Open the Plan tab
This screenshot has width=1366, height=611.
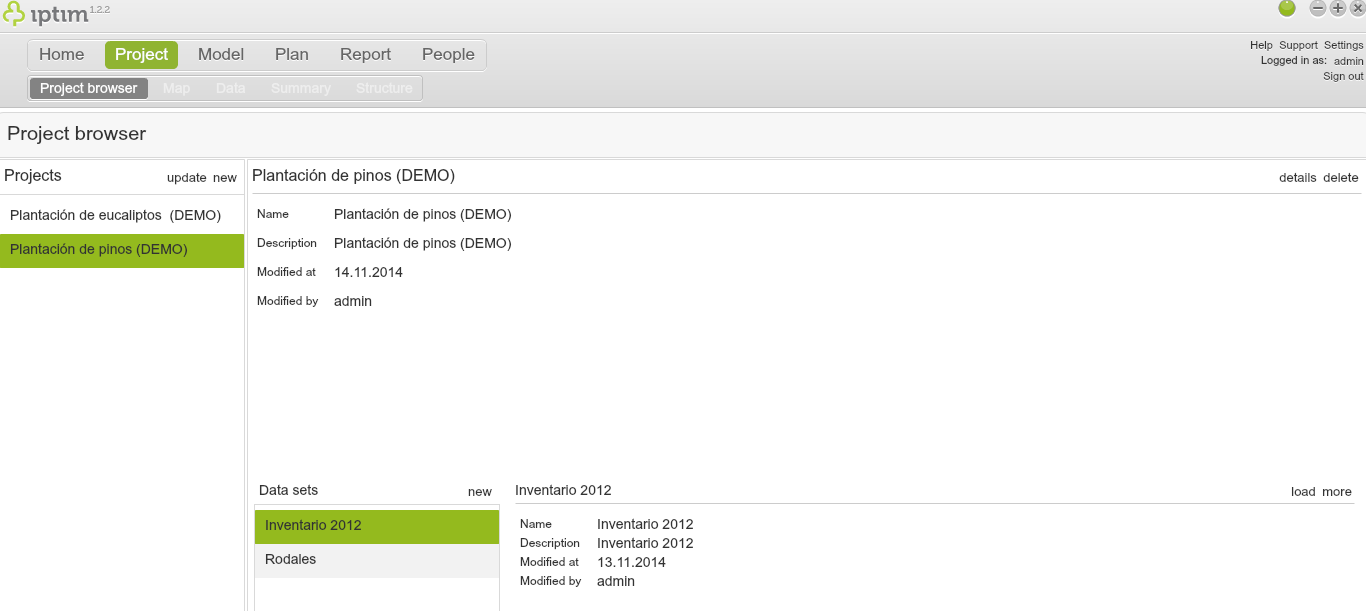[291, 54]
